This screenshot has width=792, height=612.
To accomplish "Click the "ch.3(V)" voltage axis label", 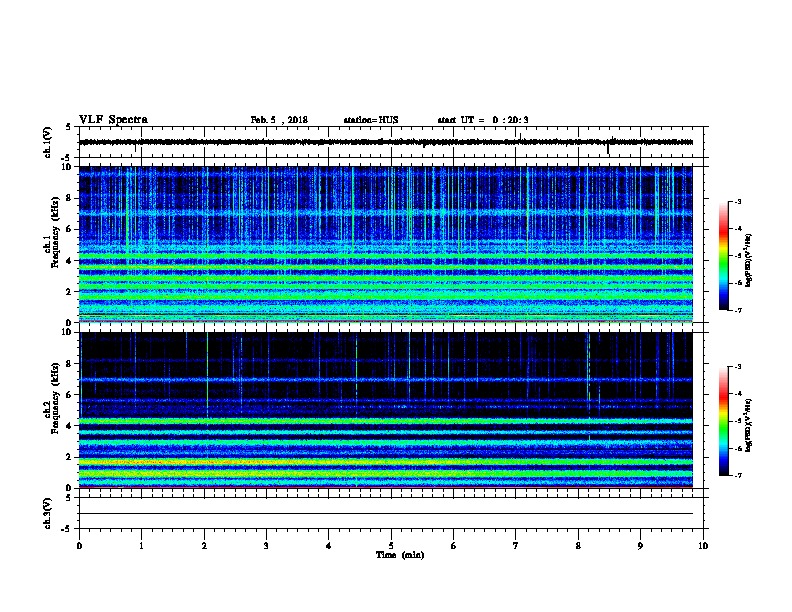I will [48, 513].
